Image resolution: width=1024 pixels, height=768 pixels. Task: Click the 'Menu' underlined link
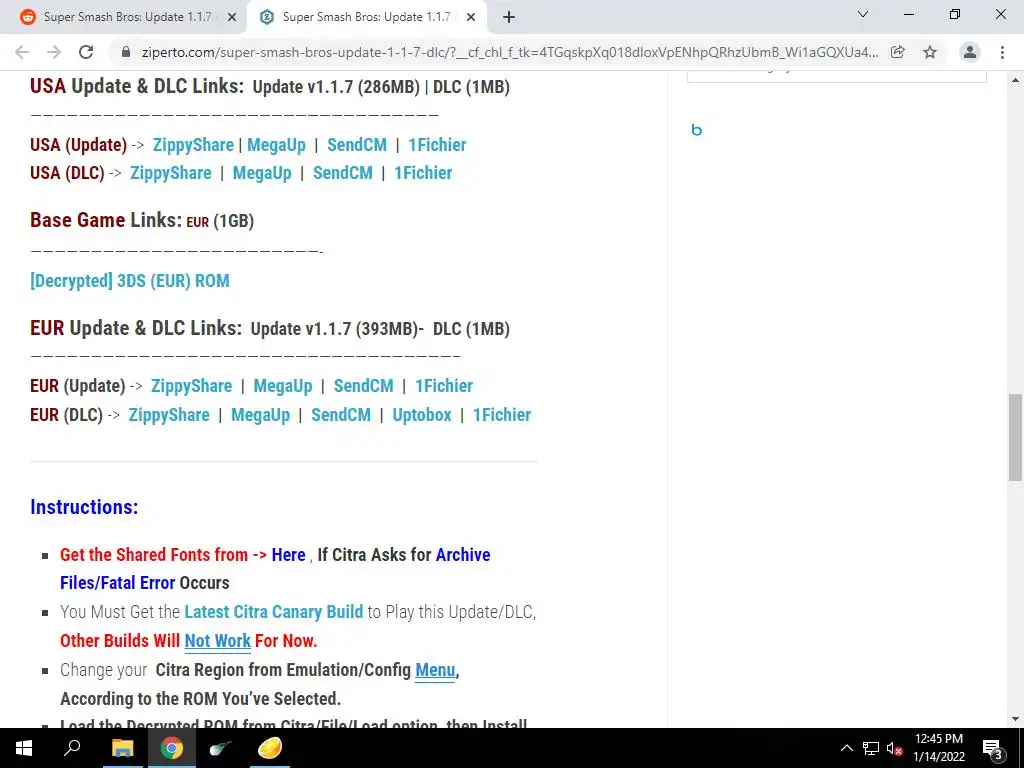coord(435,670)
